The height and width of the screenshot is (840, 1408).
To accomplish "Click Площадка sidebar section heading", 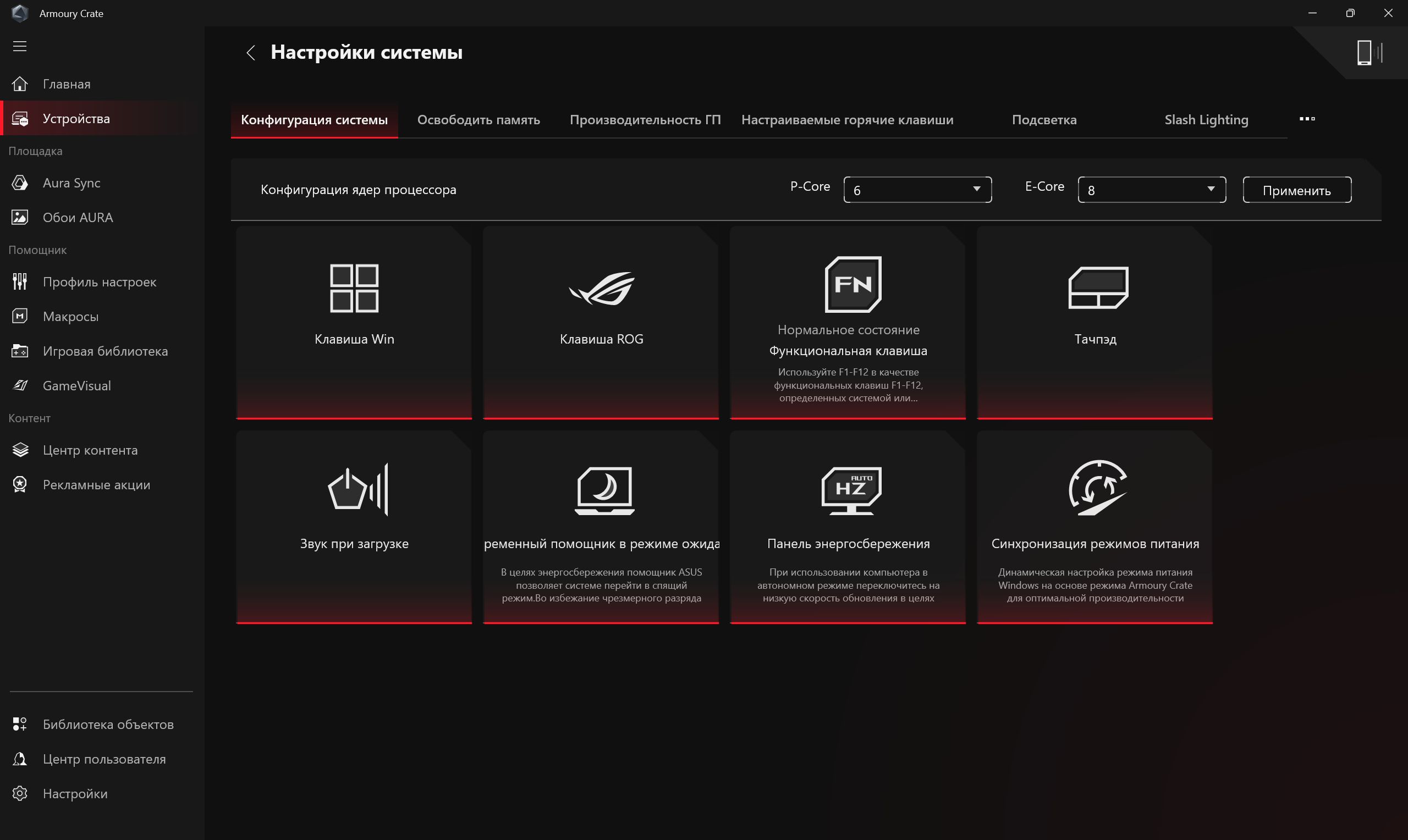I will pyautogui.click(x=35, y=151).
